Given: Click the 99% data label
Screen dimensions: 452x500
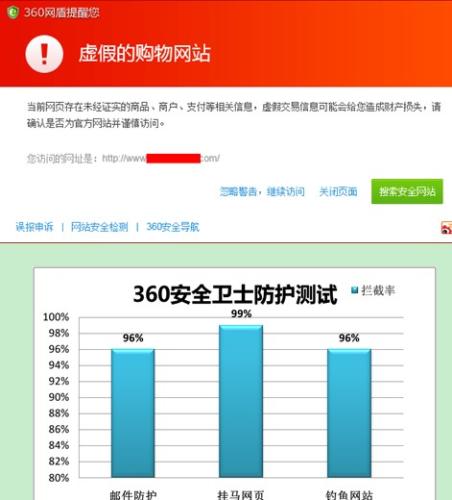Looking at the screenshot, I should tap(241, 314).
